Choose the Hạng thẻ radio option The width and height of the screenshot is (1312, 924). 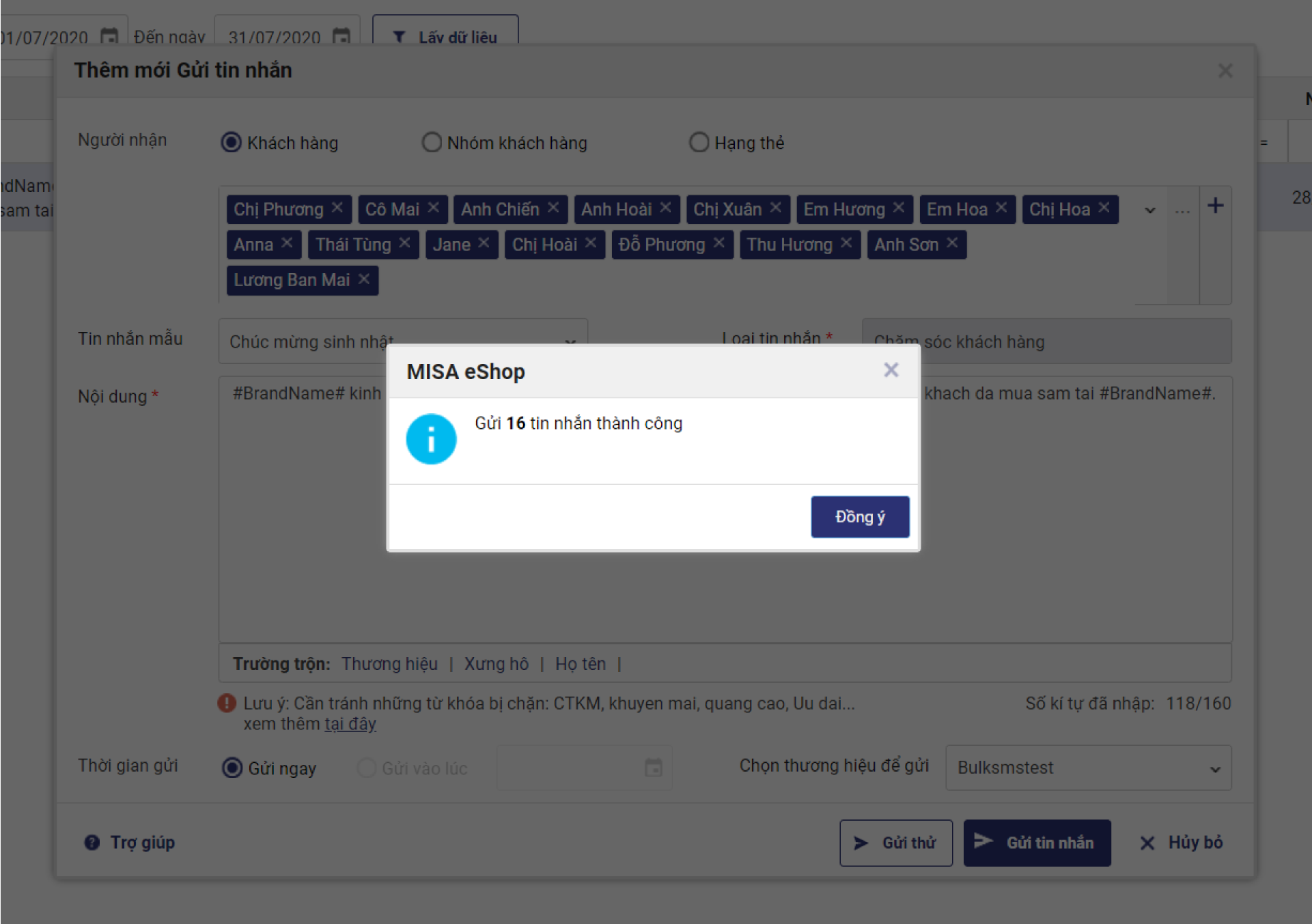(x=699, y=142)
